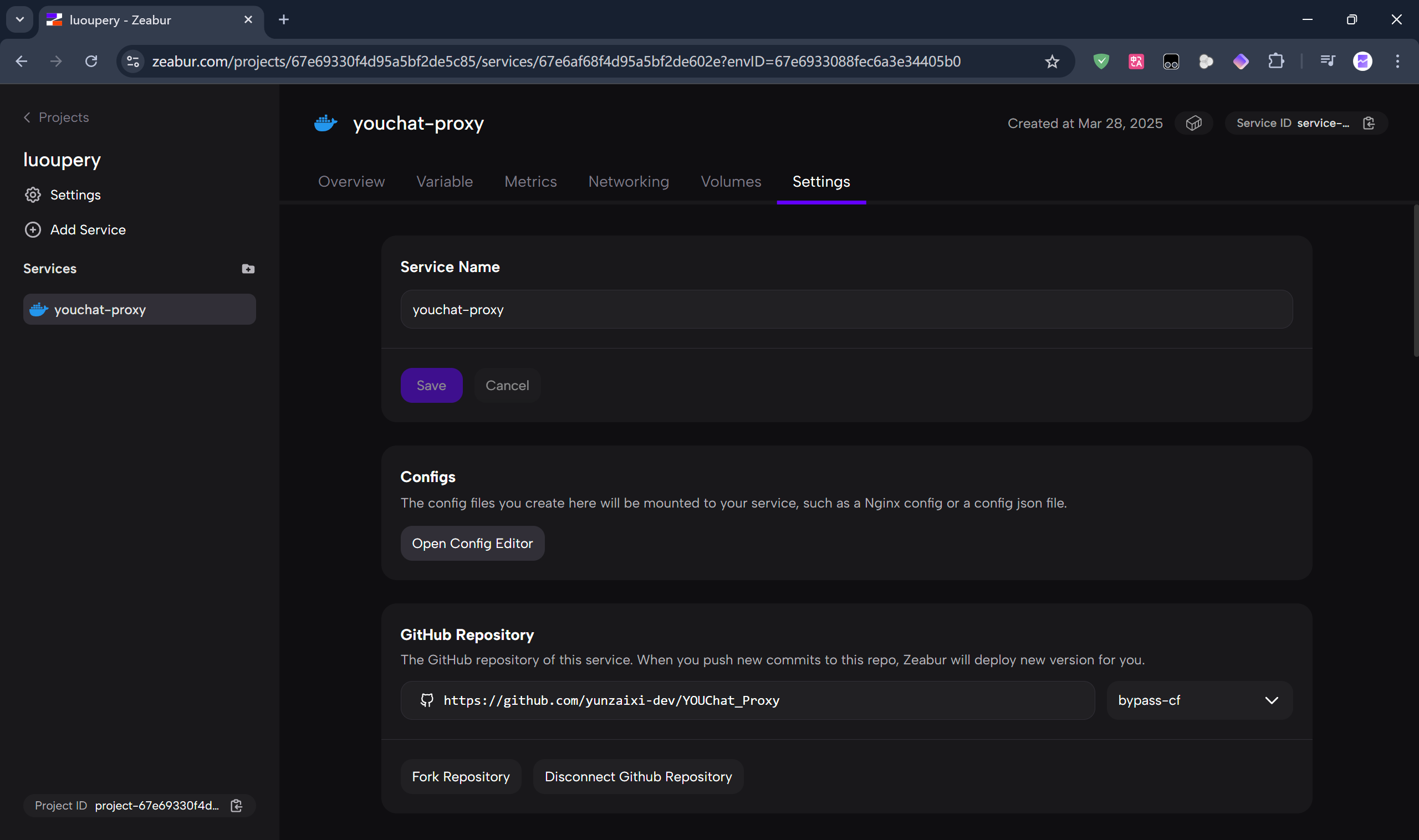The height and width of the screenshot is (840, 1419).
Task: Click the Open Config Editor button
Action: coord(472,544)
